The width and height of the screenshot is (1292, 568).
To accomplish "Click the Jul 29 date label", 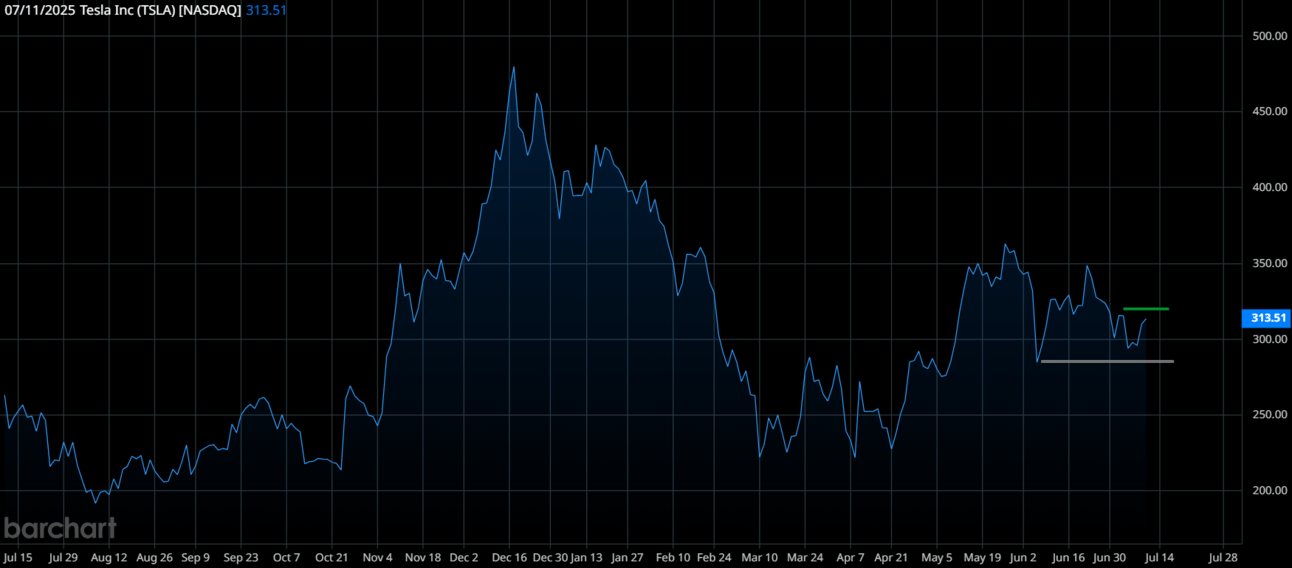I will point(63,557).
